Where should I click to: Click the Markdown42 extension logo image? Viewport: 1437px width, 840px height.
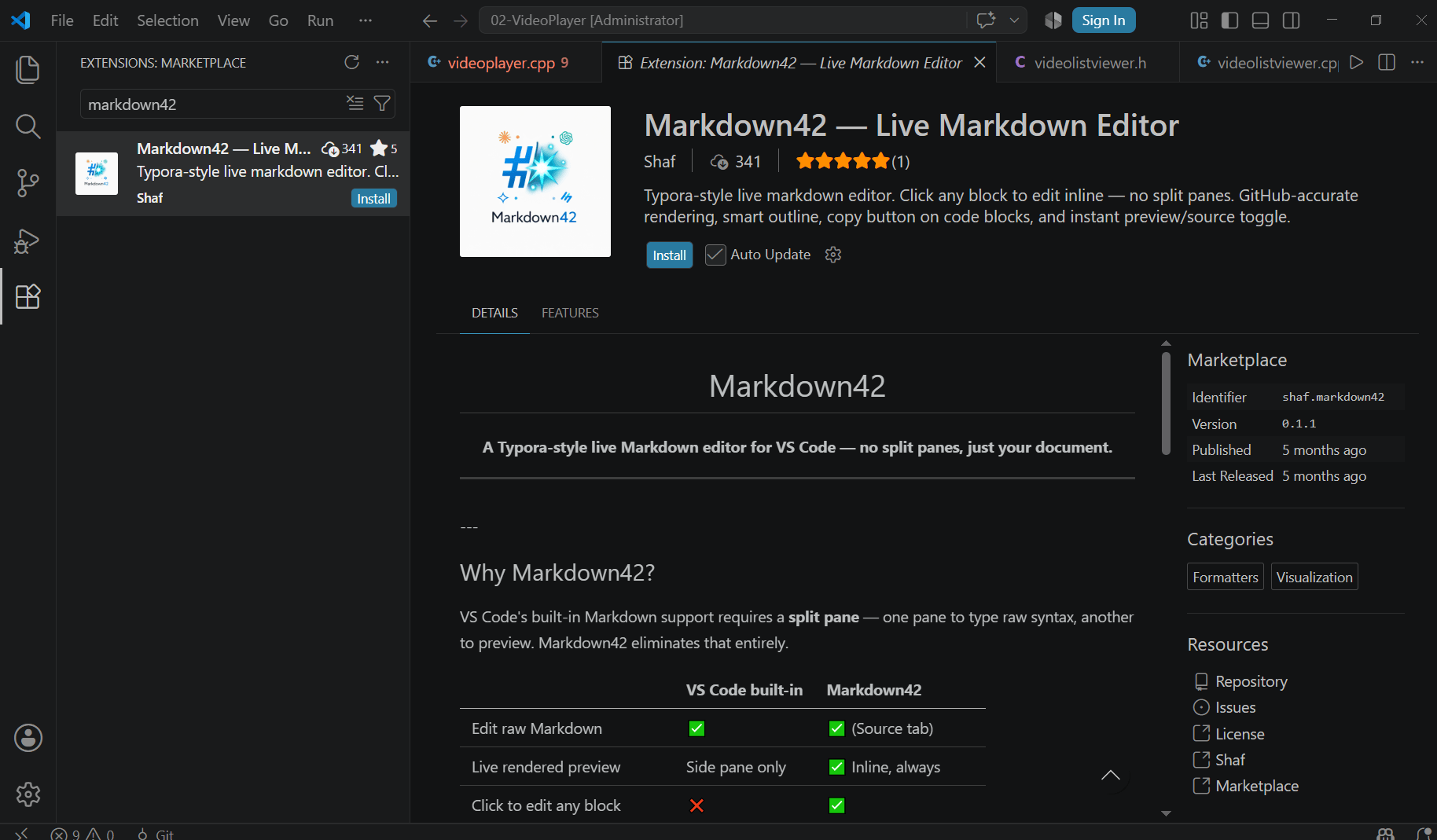(x=535, y=182)
